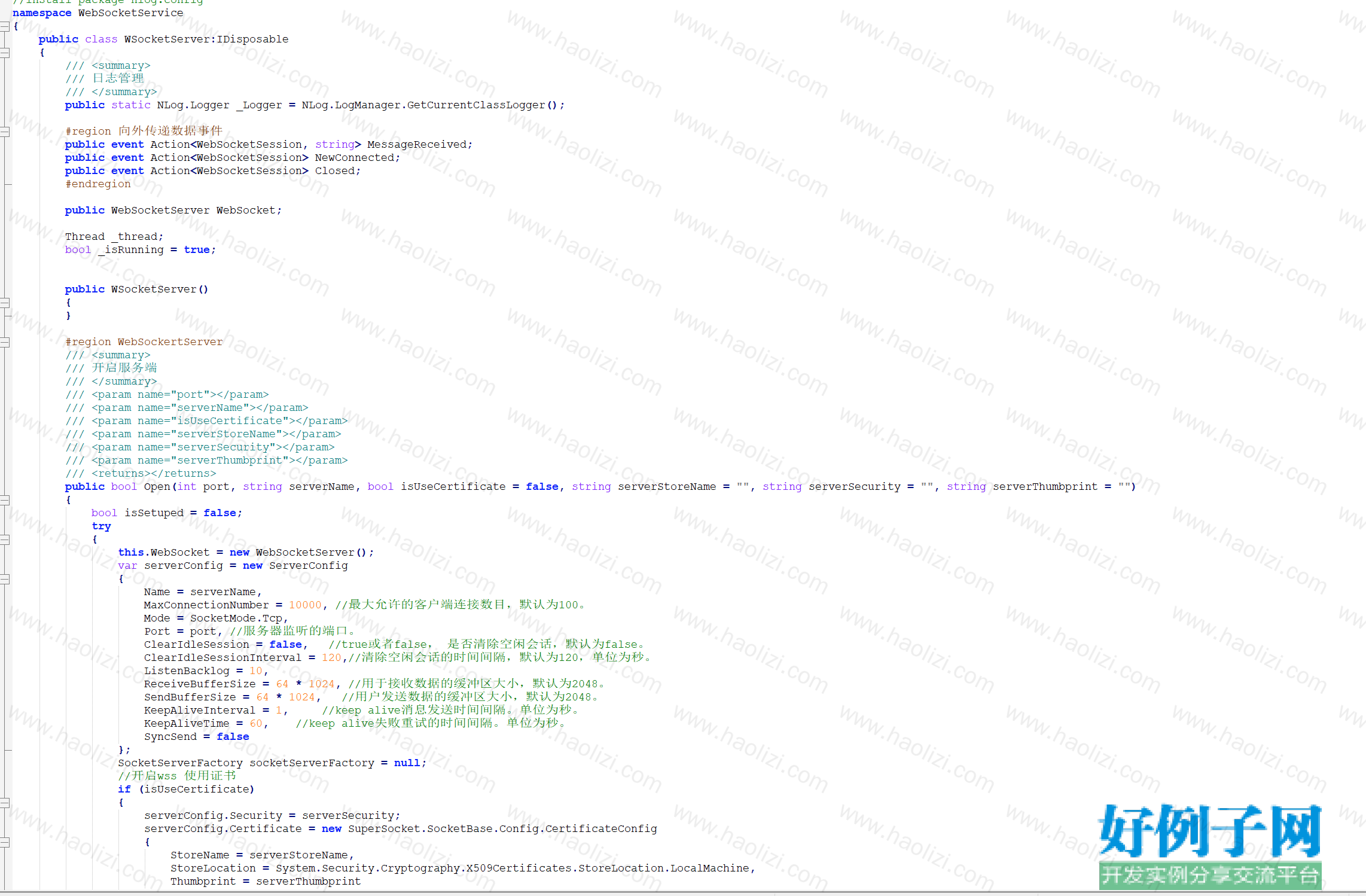Click the KeepAliveInterval property

click(x=200, y=711)
